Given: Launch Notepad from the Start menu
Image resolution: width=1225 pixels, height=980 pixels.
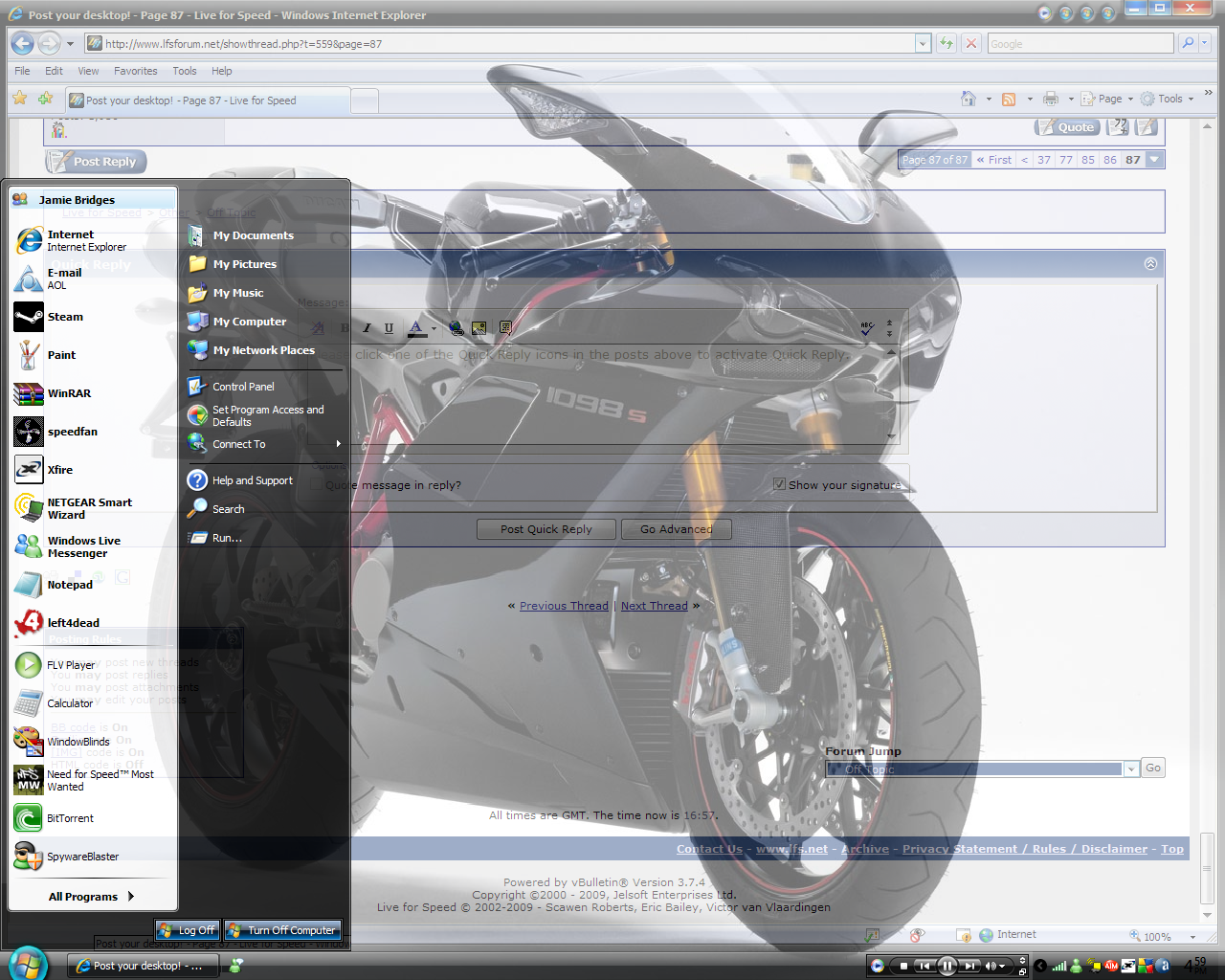Looking at the screenshot, I should 93,585.
